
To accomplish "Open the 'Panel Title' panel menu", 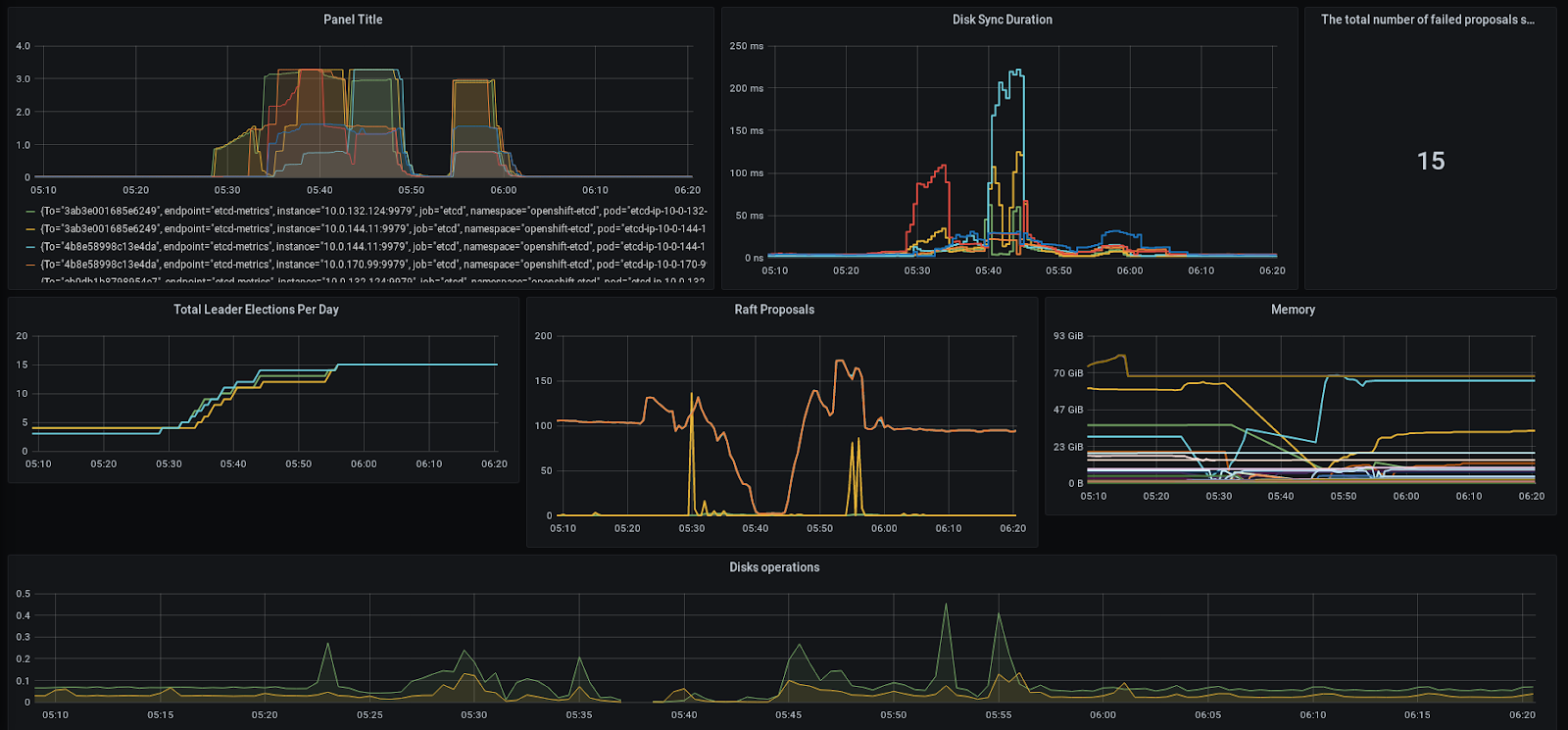I will coord(353,20).
